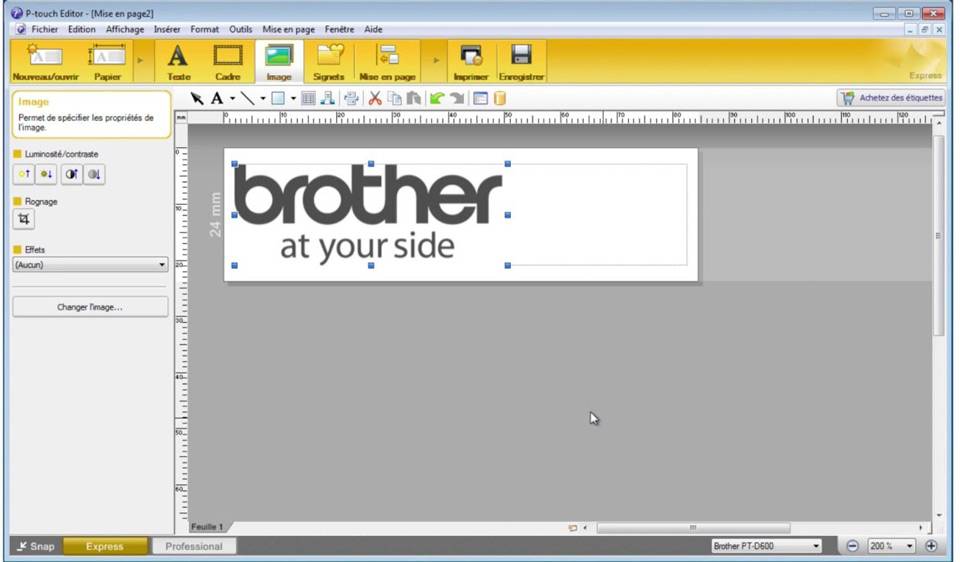The image size is (960, 562).
Task: Increase image contrast
Action: coord(72,174)
